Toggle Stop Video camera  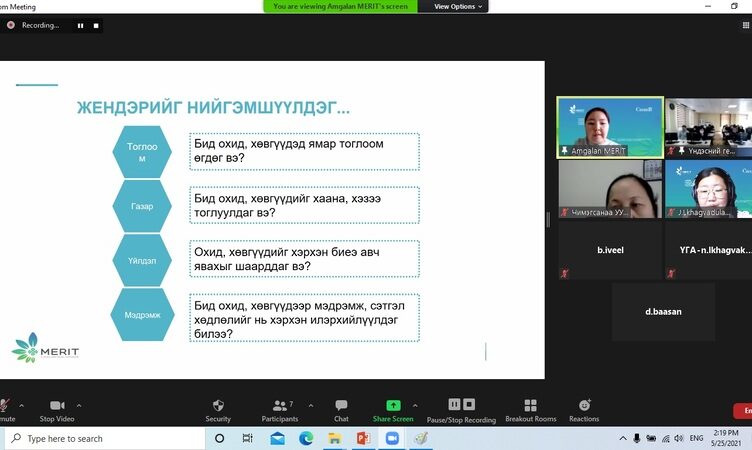coord(56,405)
